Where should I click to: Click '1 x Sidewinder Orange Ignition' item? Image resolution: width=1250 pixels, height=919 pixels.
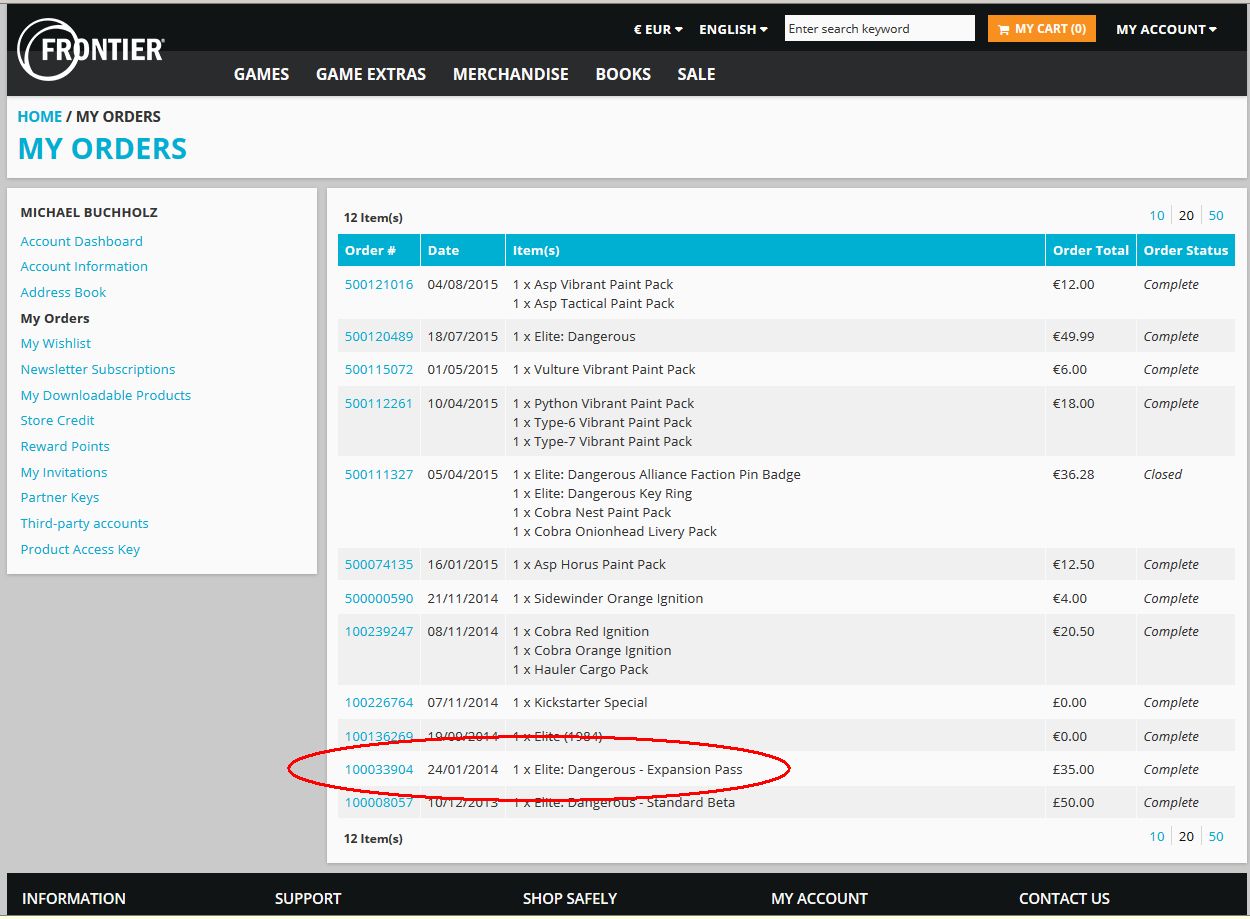pos(608,598)
